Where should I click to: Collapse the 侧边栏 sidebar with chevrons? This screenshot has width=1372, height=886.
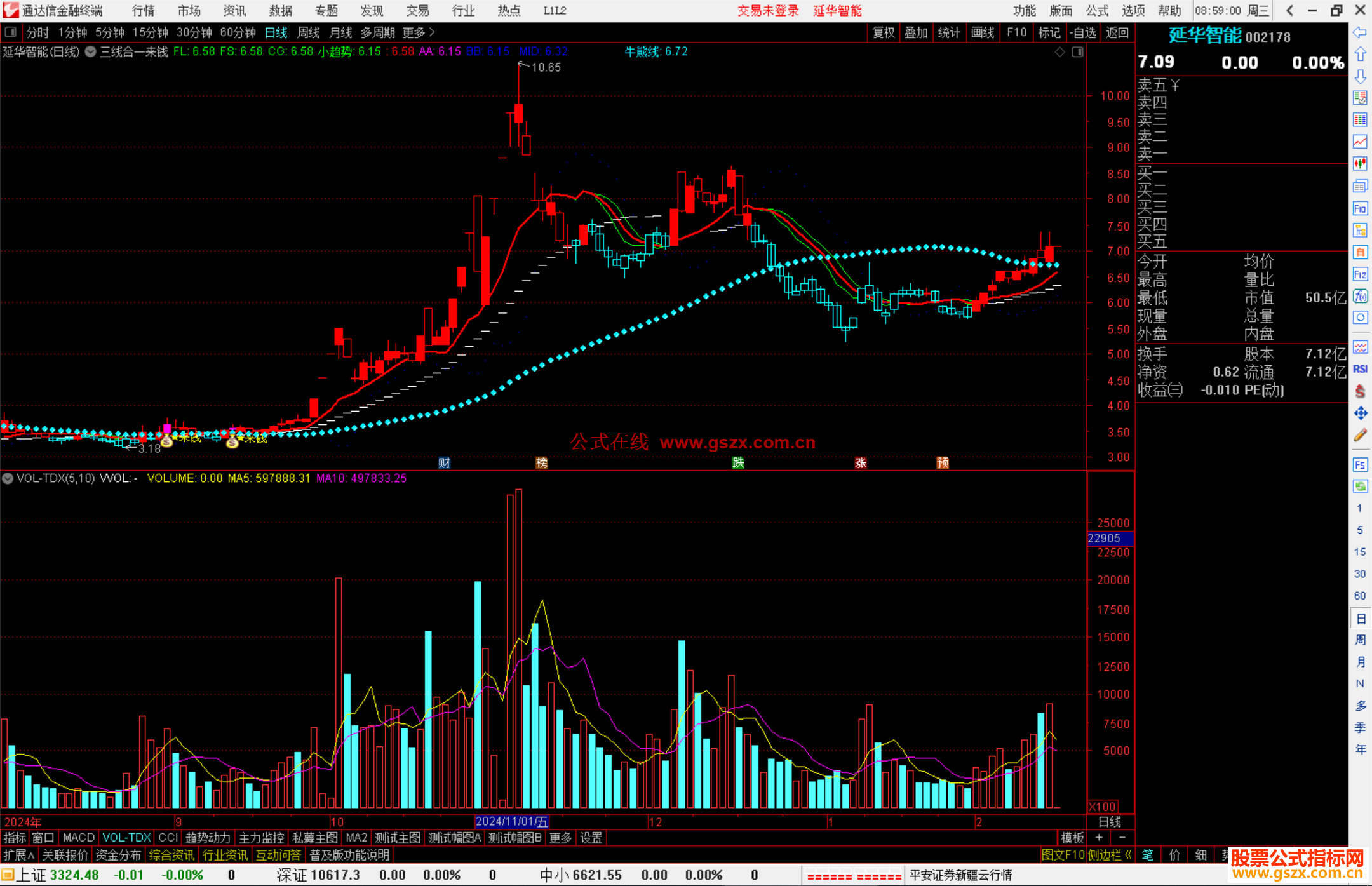(1110, 855)
